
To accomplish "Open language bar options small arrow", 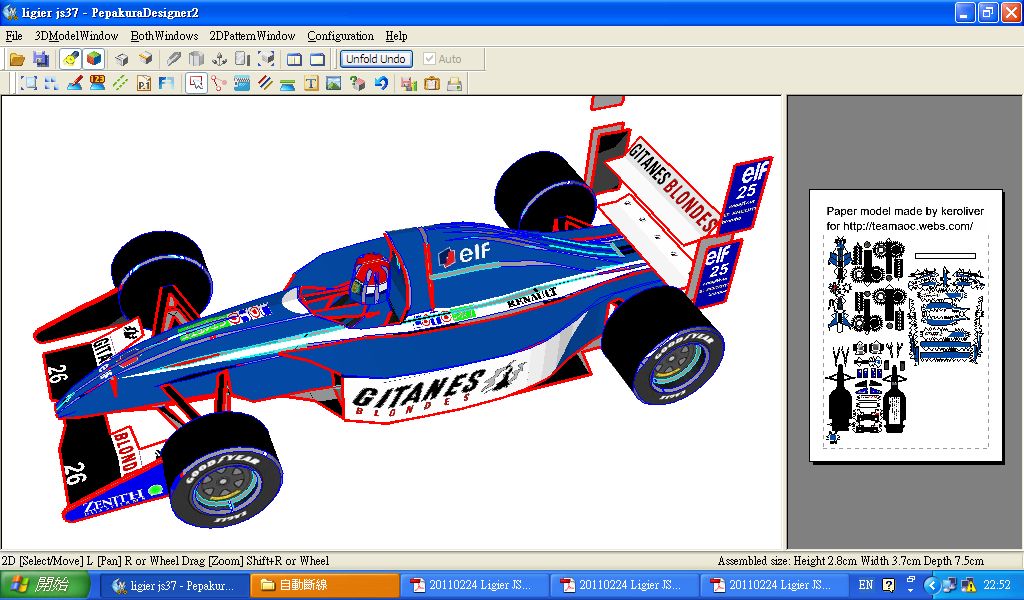I will [x=910, y=590].
